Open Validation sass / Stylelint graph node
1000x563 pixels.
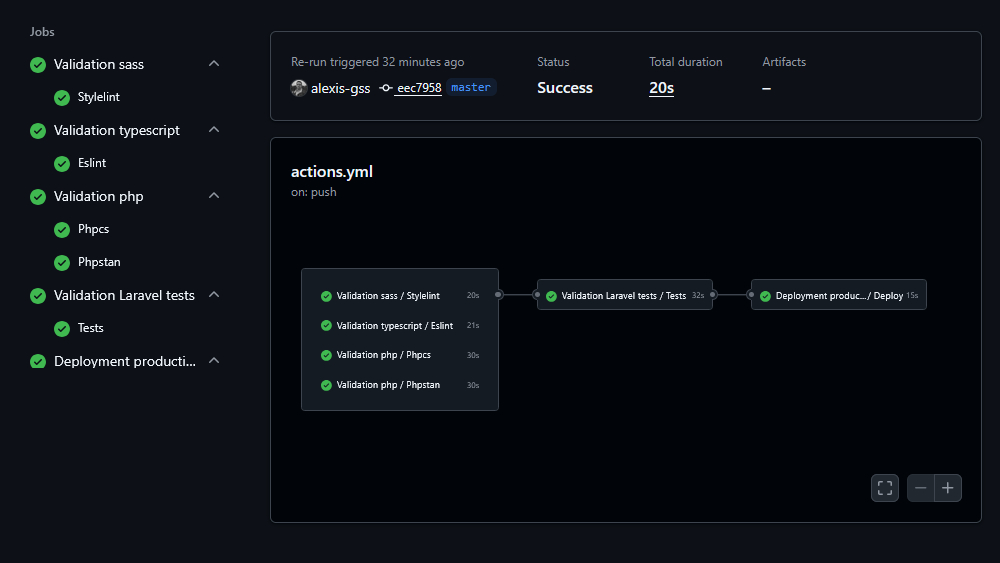click(x=400, y=296)
